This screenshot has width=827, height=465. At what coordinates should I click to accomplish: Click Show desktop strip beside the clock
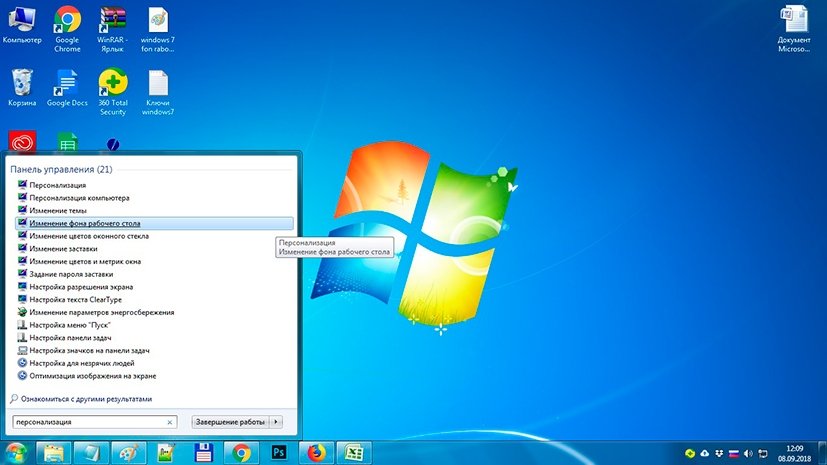(x=822, y=453)
